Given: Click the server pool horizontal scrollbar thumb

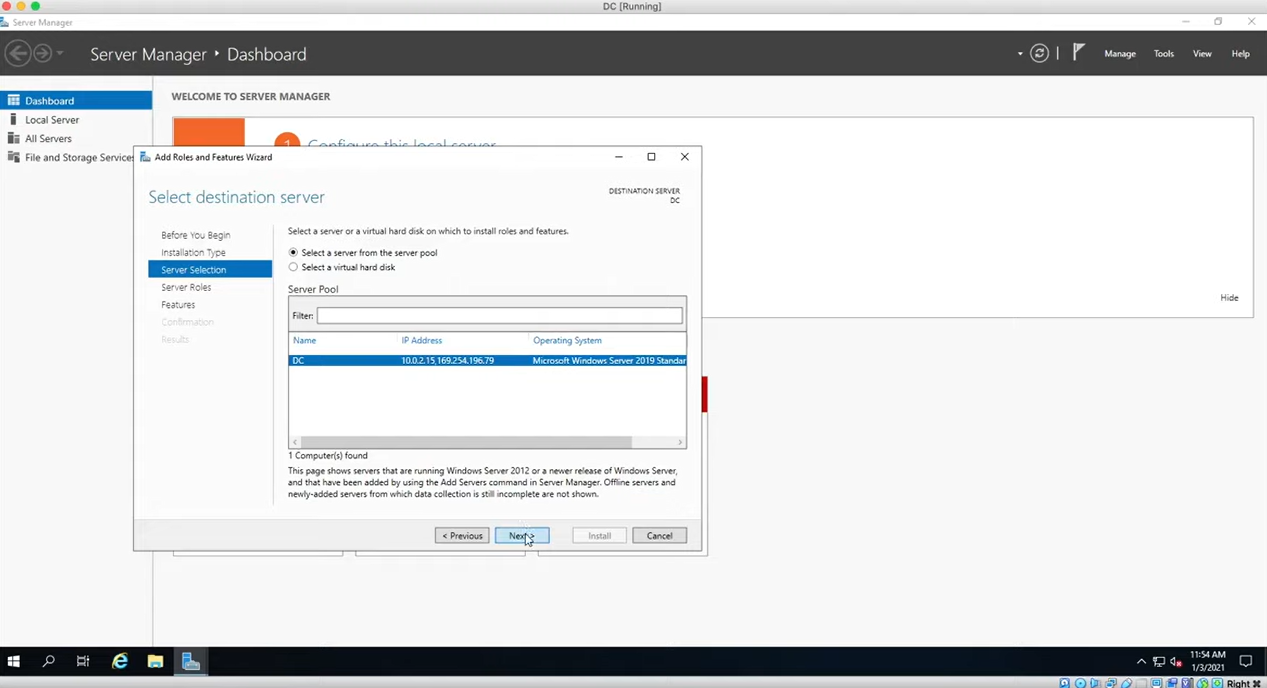Looking at the screenshot, I should pyautogui.click(x=466, y=442).
